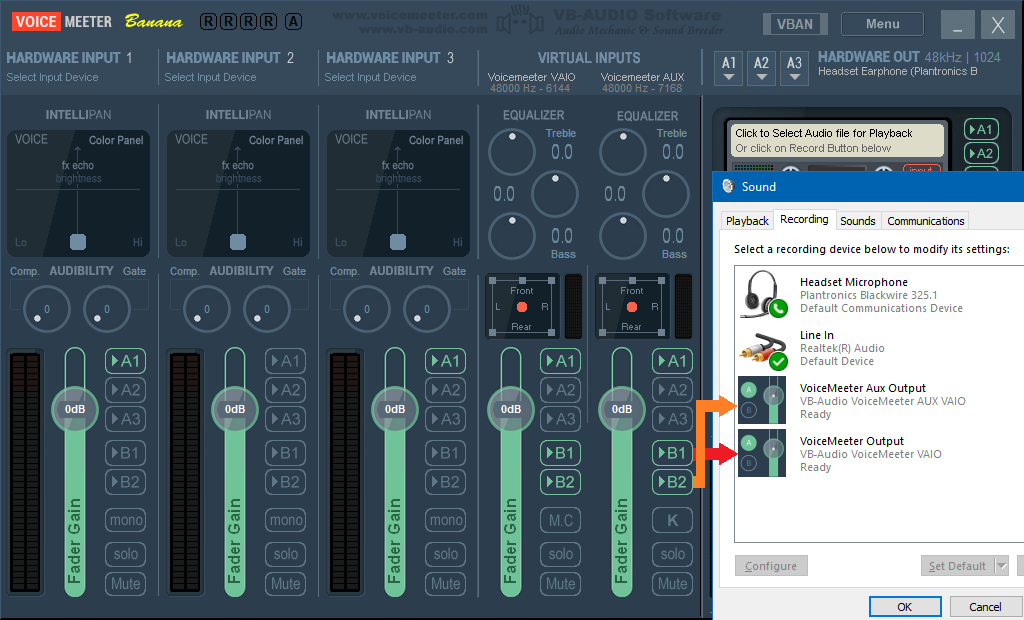
Task: Click the recorder A2 bus icon
Action: point(981,154)
